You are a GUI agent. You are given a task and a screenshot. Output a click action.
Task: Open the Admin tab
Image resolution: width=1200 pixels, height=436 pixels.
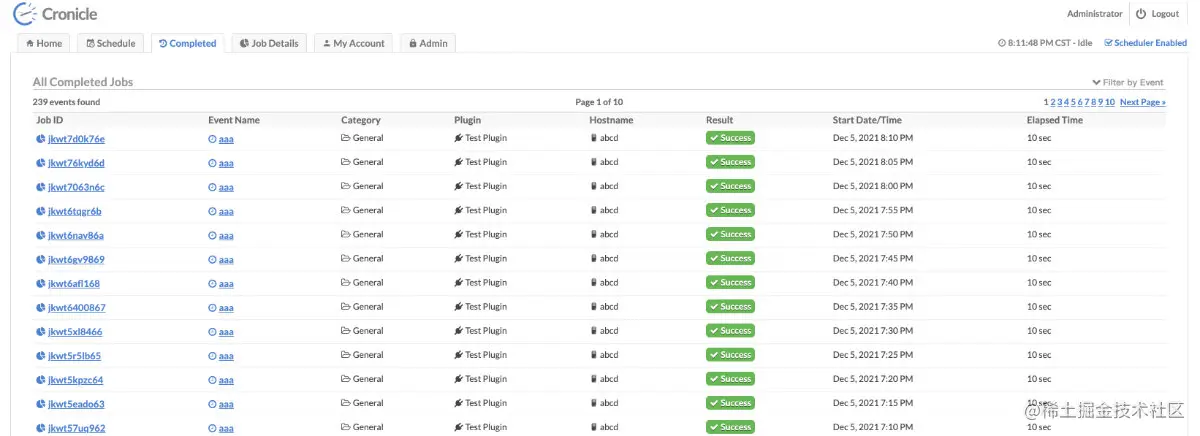(427, 43)
